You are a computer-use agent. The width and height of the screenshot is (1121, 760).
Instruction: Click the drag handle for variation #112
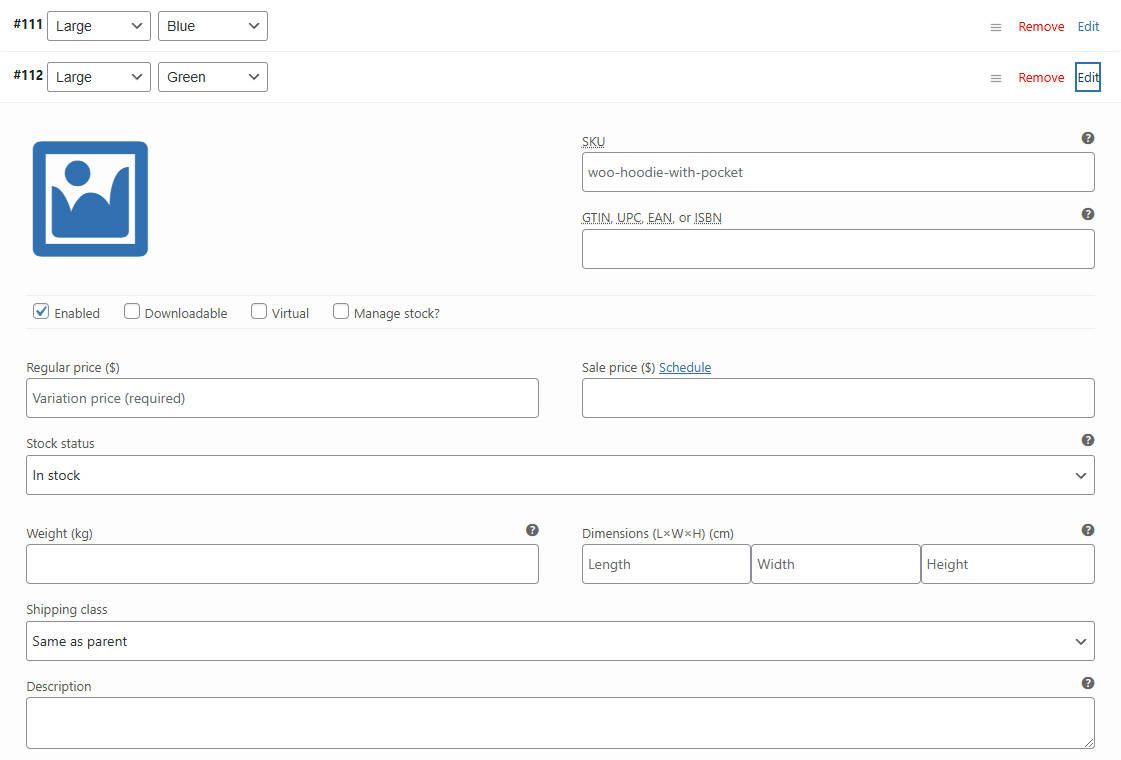[995, 77]
